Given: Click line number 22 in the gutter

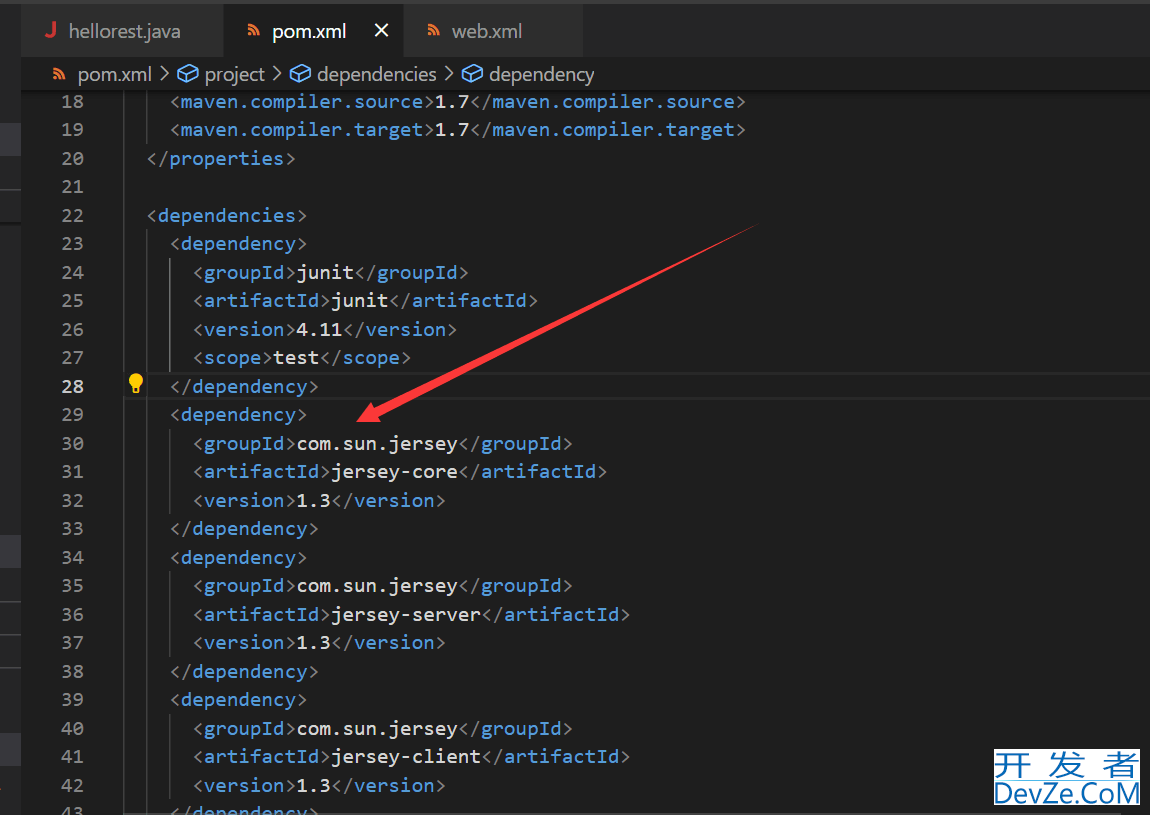Looking at the screenshot, I should [x=73, y=216].
